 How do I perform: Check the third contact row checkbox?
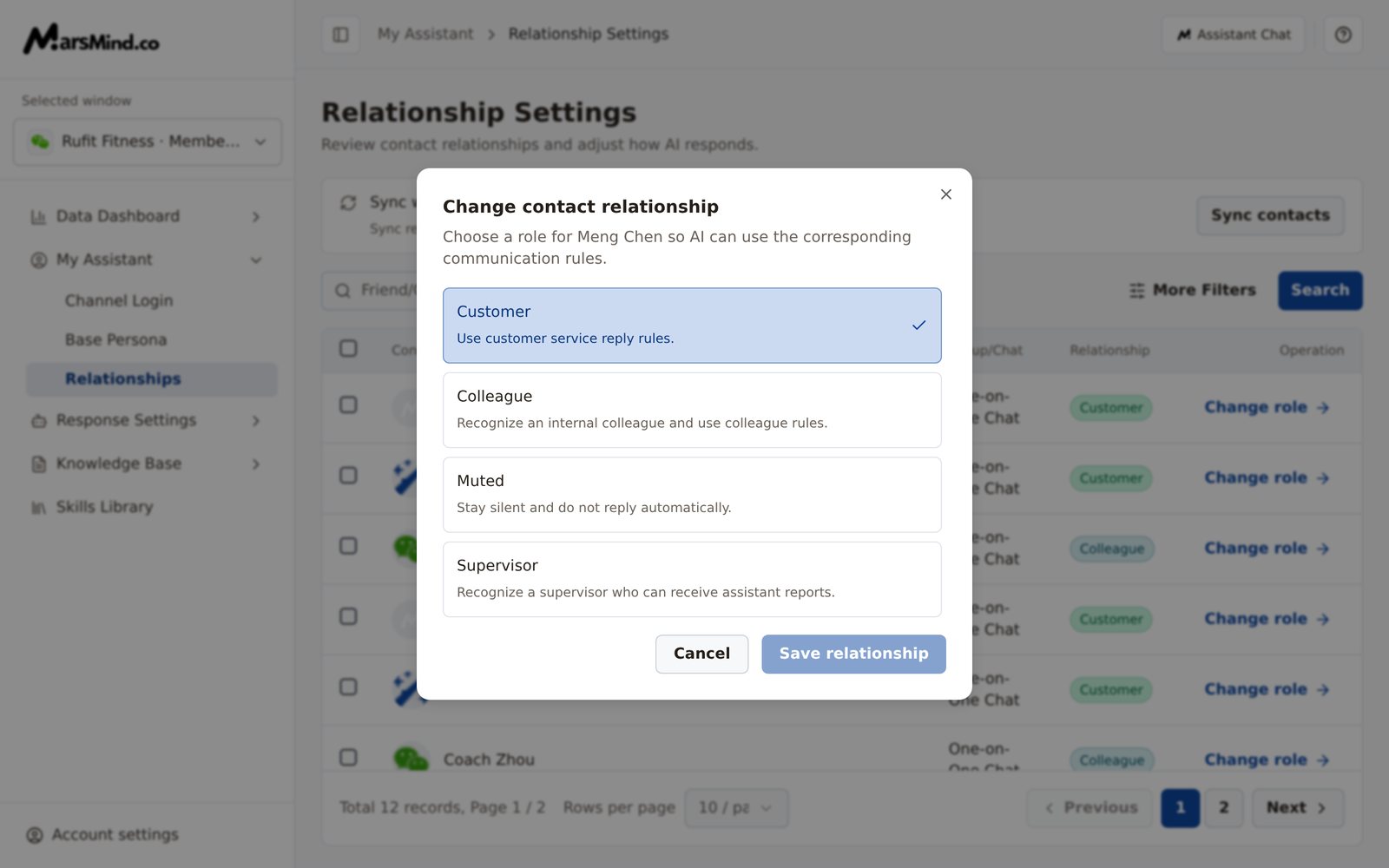(x=348, y=545)
